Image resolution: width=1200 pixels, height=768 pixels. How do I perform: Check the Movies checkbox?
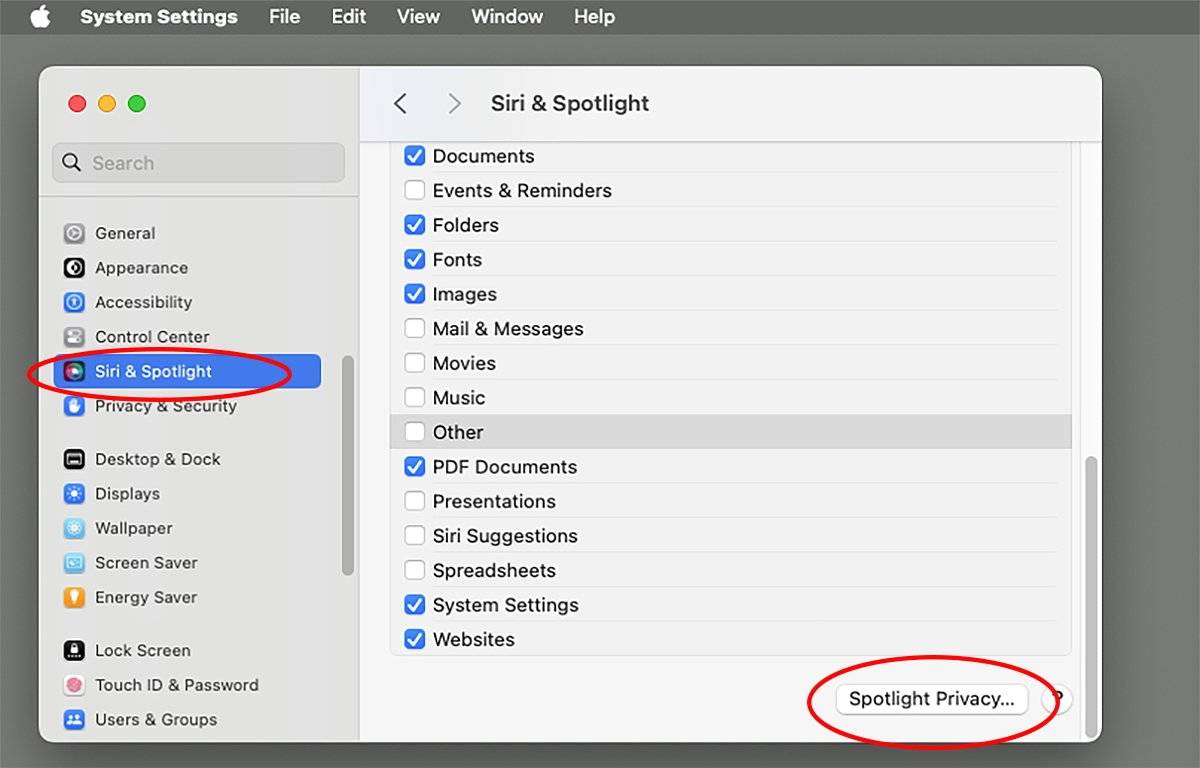(x=414, y=363)
